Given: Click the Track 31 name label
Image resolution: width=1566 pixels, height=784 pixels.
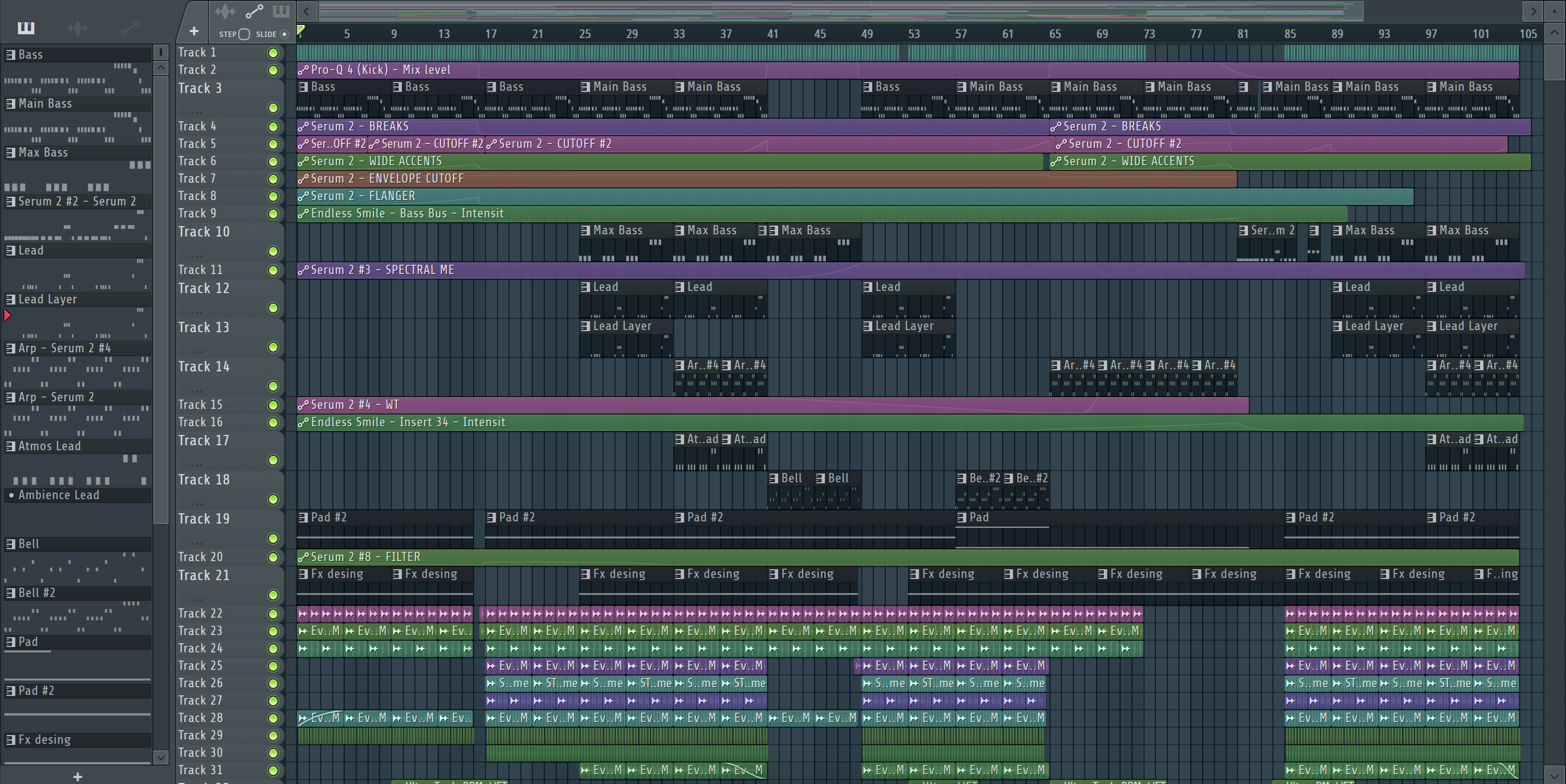Looking at the screenshot, I should 200,770.
